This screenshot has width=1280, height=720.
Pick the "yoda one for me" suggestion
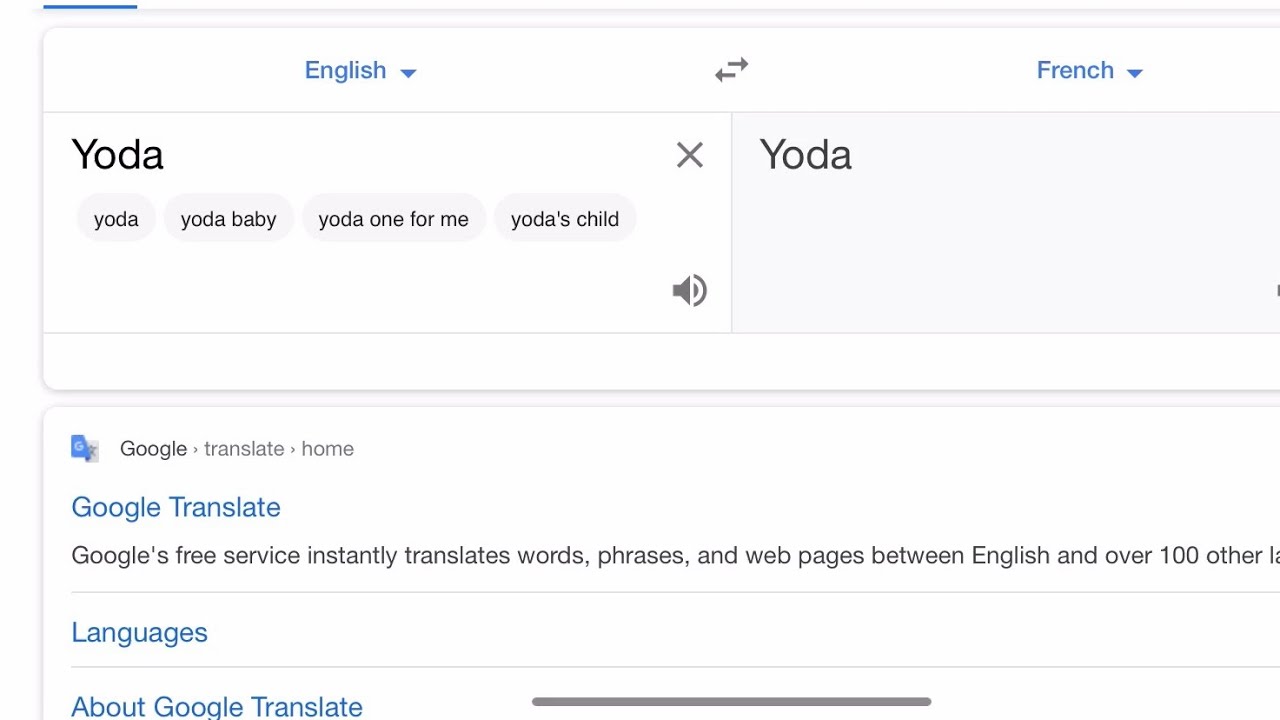393,219
